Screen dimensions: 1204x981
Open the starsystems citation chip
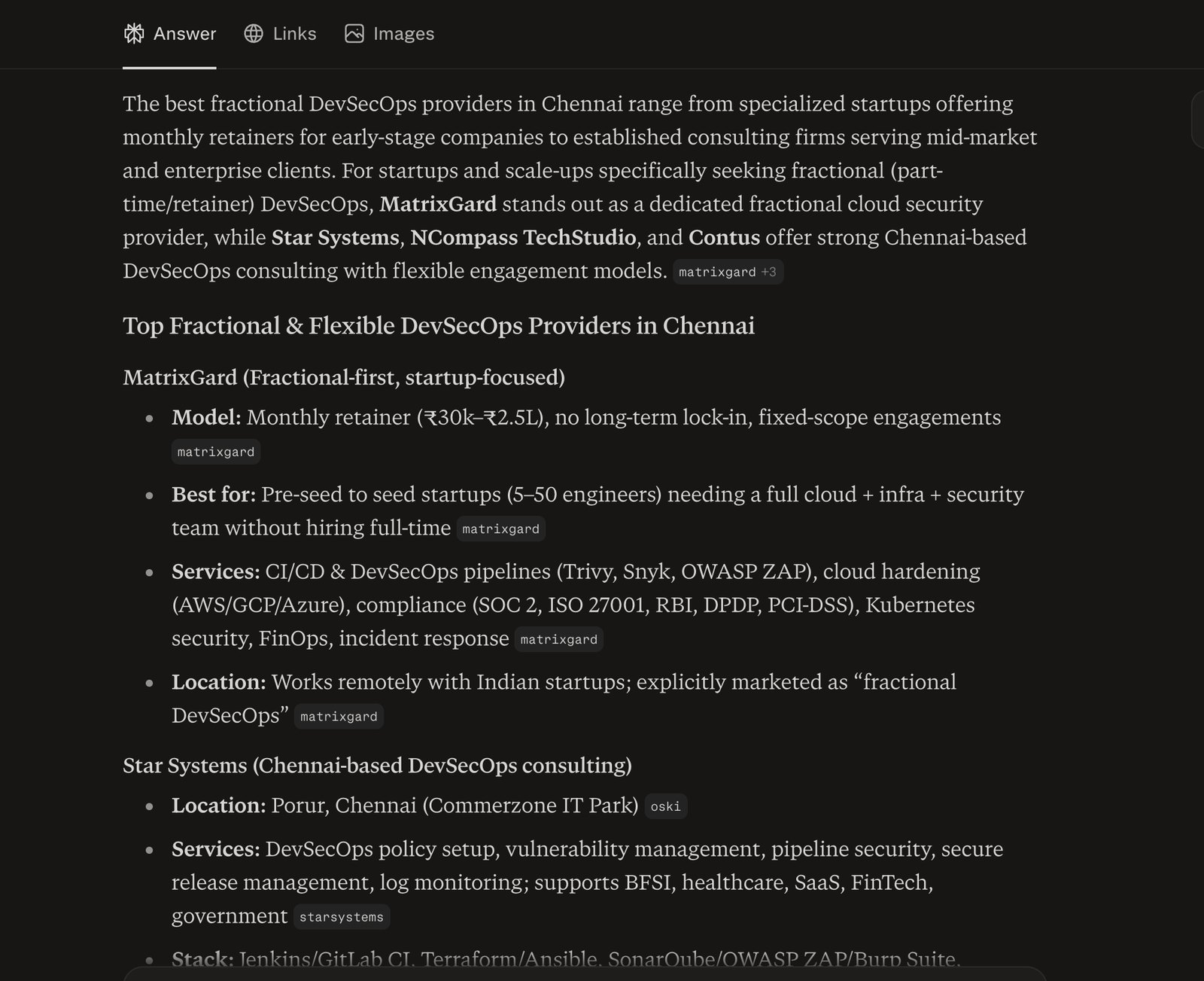pos(342,917)
